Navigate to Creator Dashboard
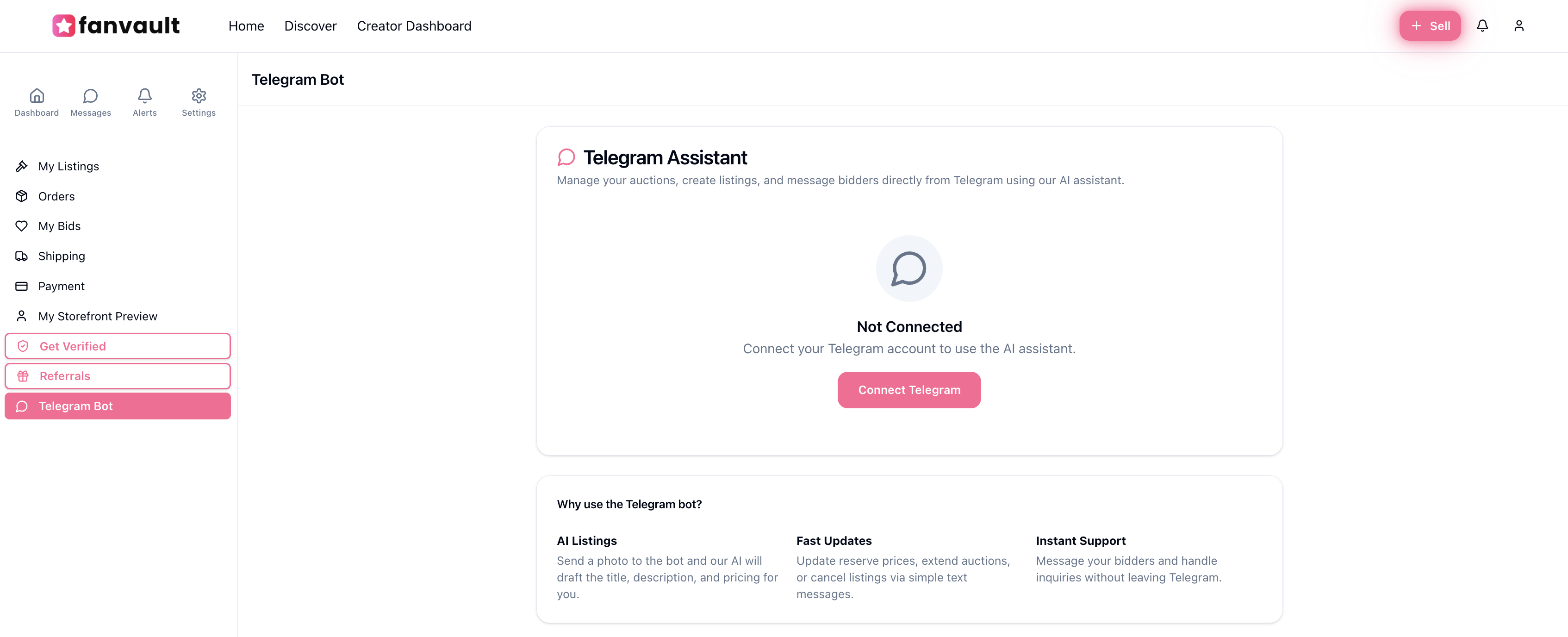The image size is (1568, 637). (x=414, y=25)
